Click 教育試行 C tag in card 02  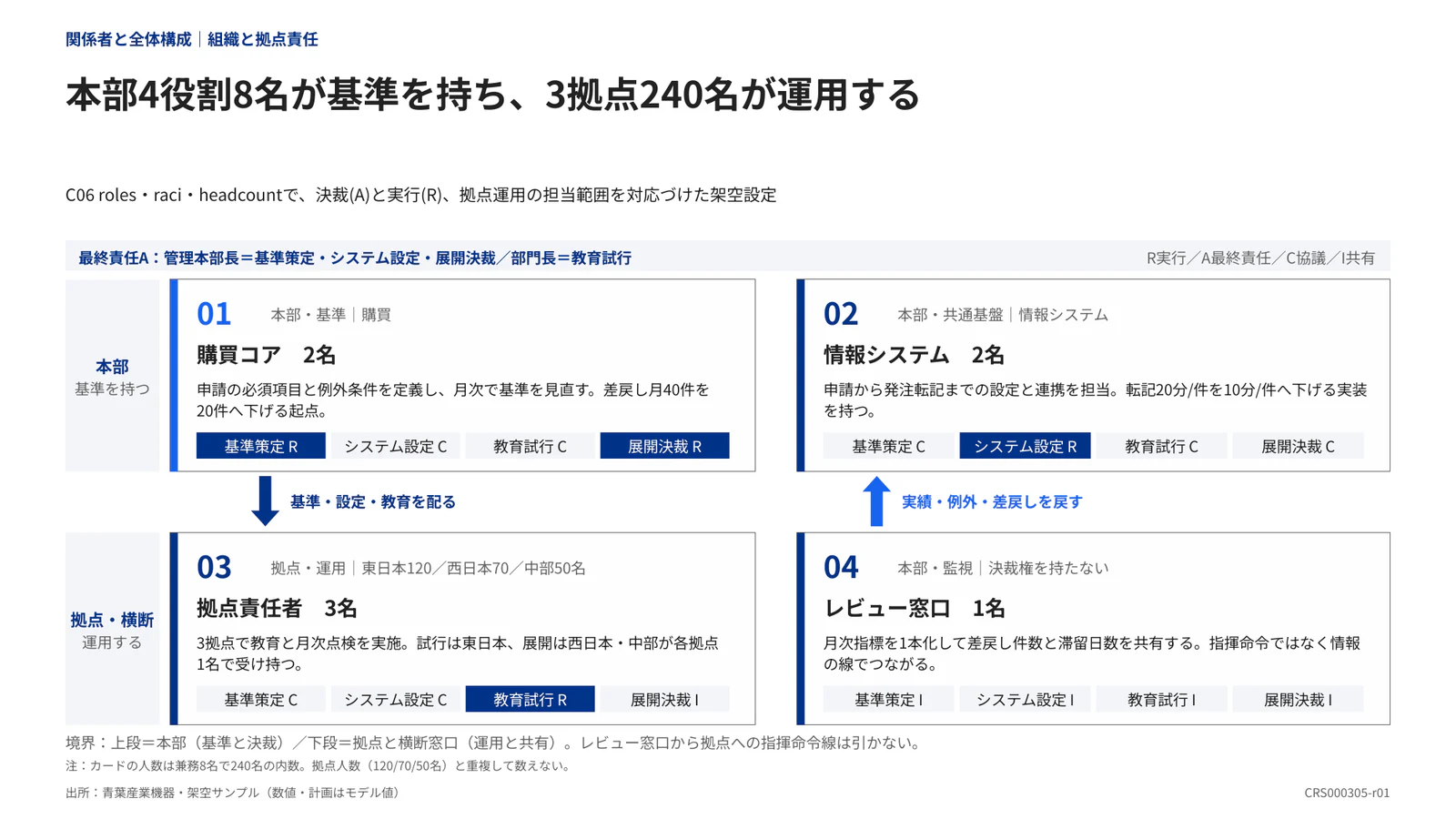(1162, 446)
